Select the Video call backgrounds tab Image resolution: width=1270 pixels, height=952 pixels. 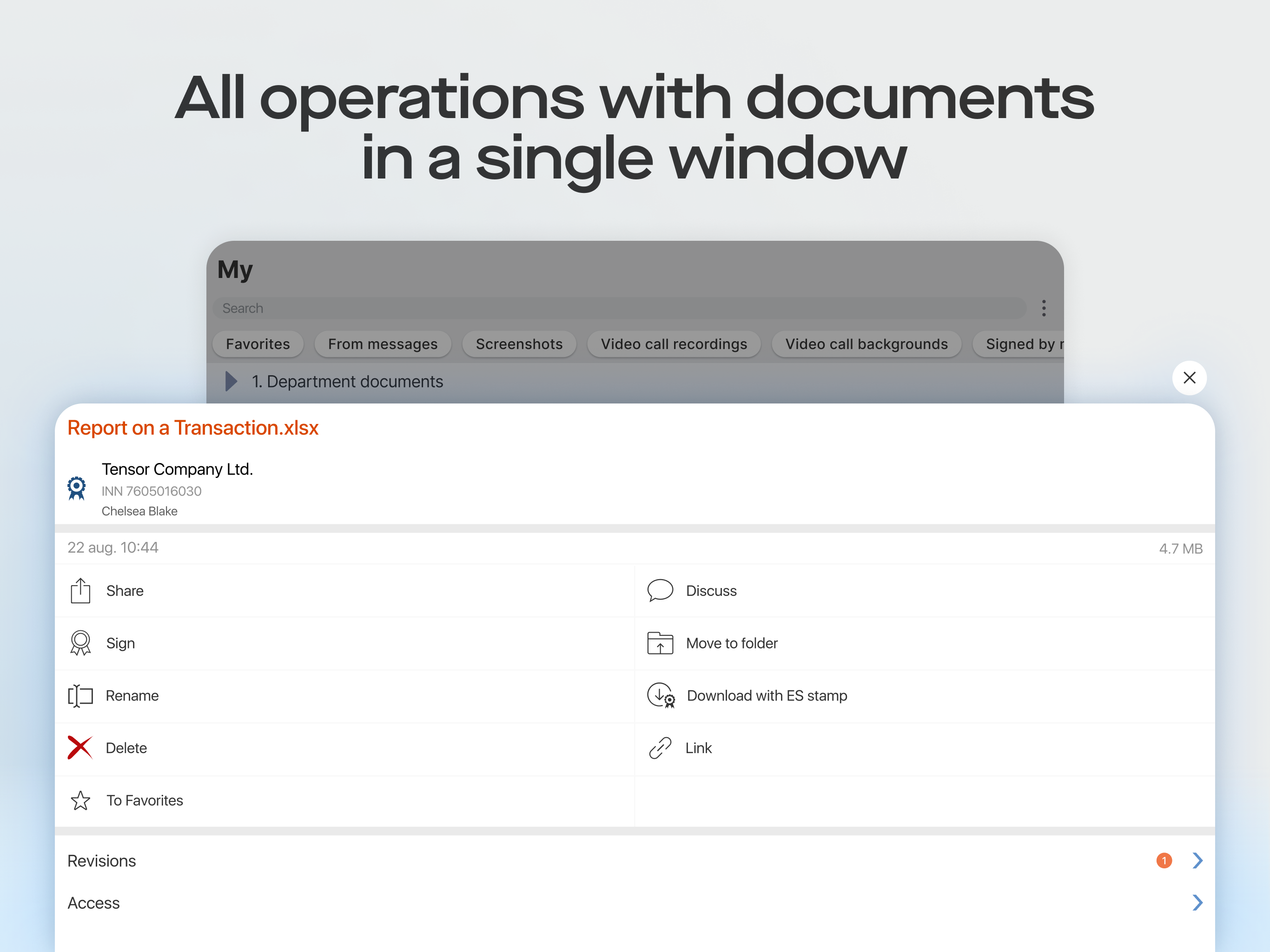coord(867,344)
